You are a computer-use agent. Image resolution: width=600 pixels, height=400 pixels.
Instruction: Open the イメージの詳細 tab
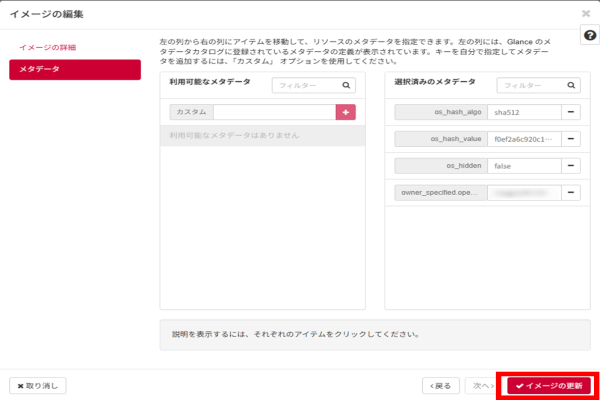tap(47, 47)
